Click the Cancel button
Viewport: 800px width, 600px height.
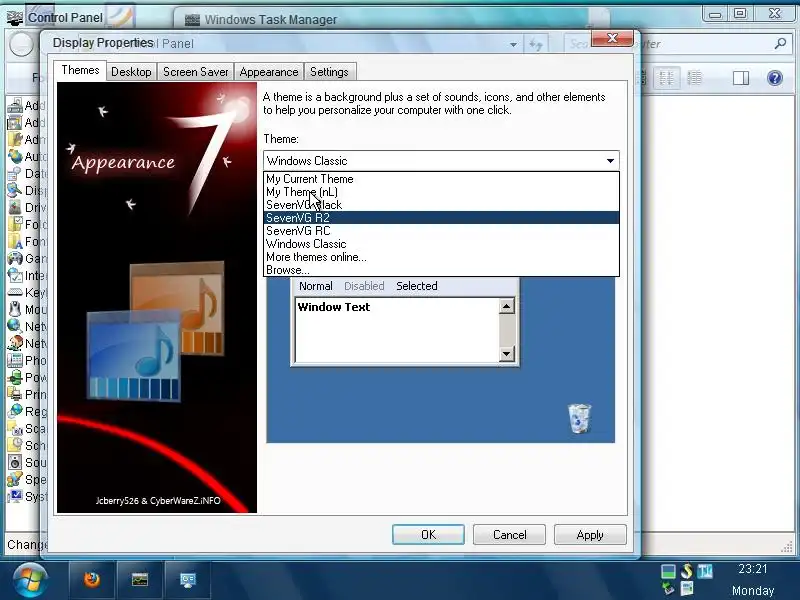point(509,535)
